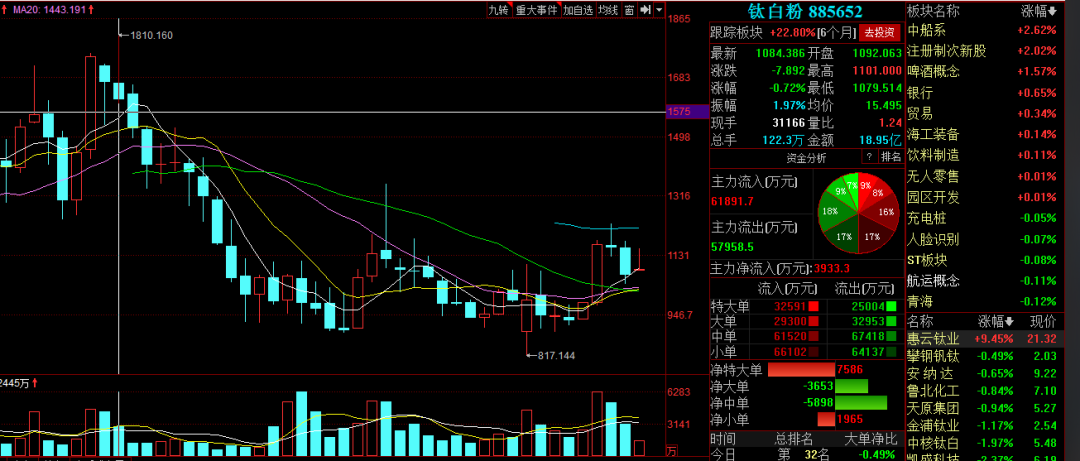Click the 主力净流入 3933.3 value
The width and height of the screenshot is (1080, 461).
point(832,269)
